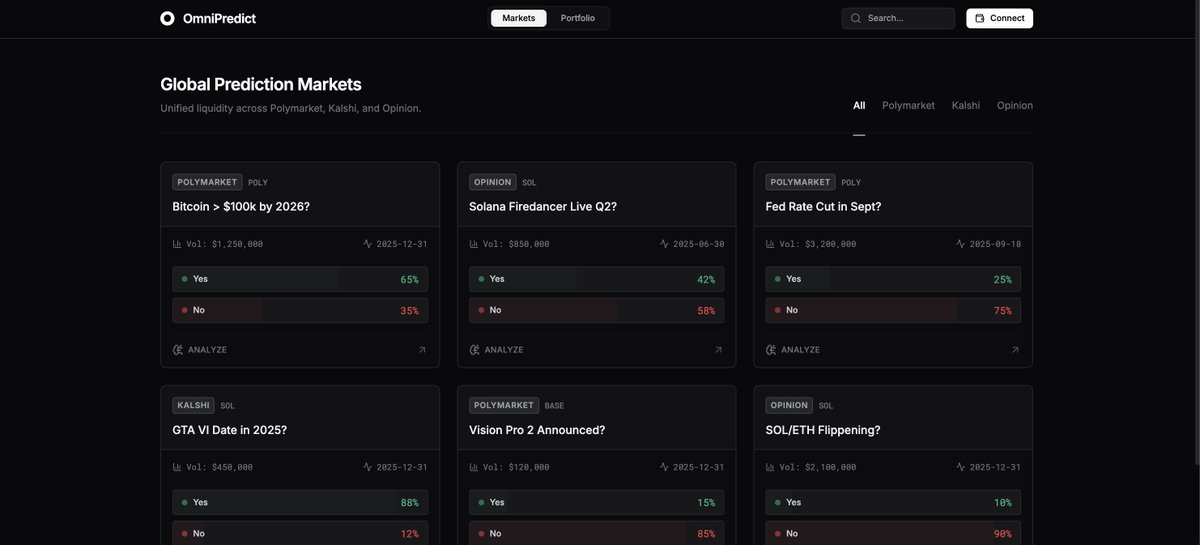Open external link arrow on Bitcoin card

tap(422, 350)
